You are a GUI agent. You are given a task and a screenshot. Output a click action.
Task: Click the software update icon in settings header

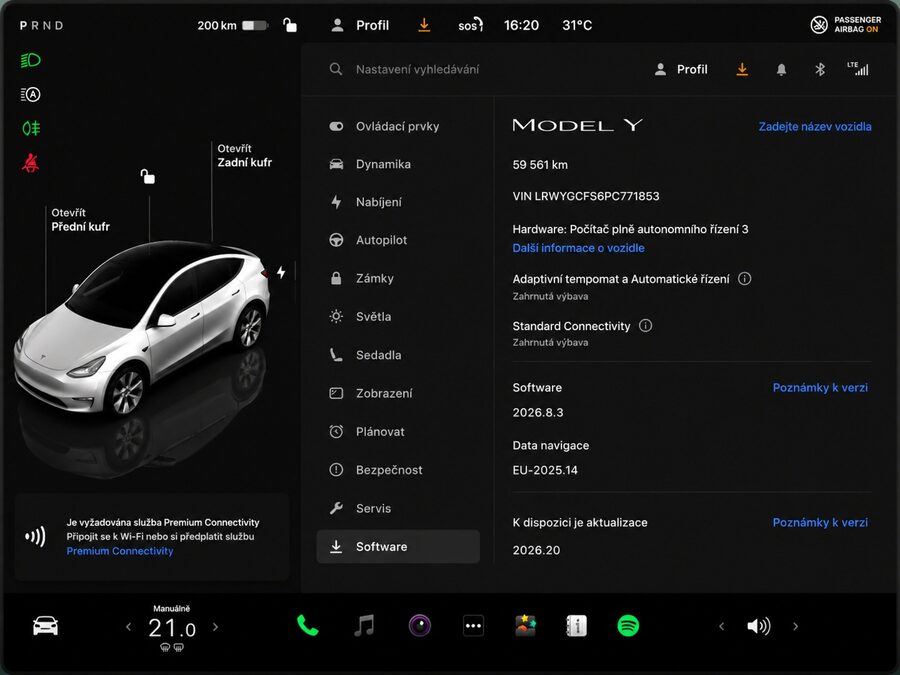coord(742,69)
